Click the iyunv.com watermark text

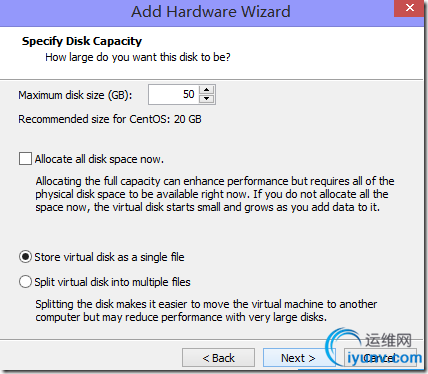click(384, 358)
